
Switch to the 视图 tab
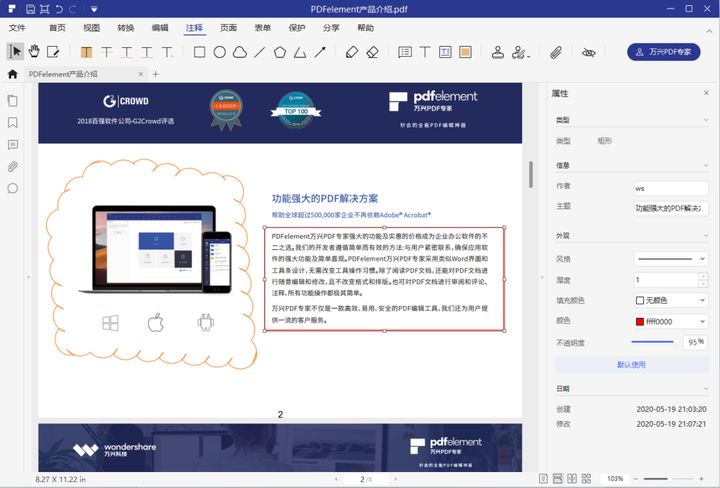pyautogui.click(x=91, y=28)
